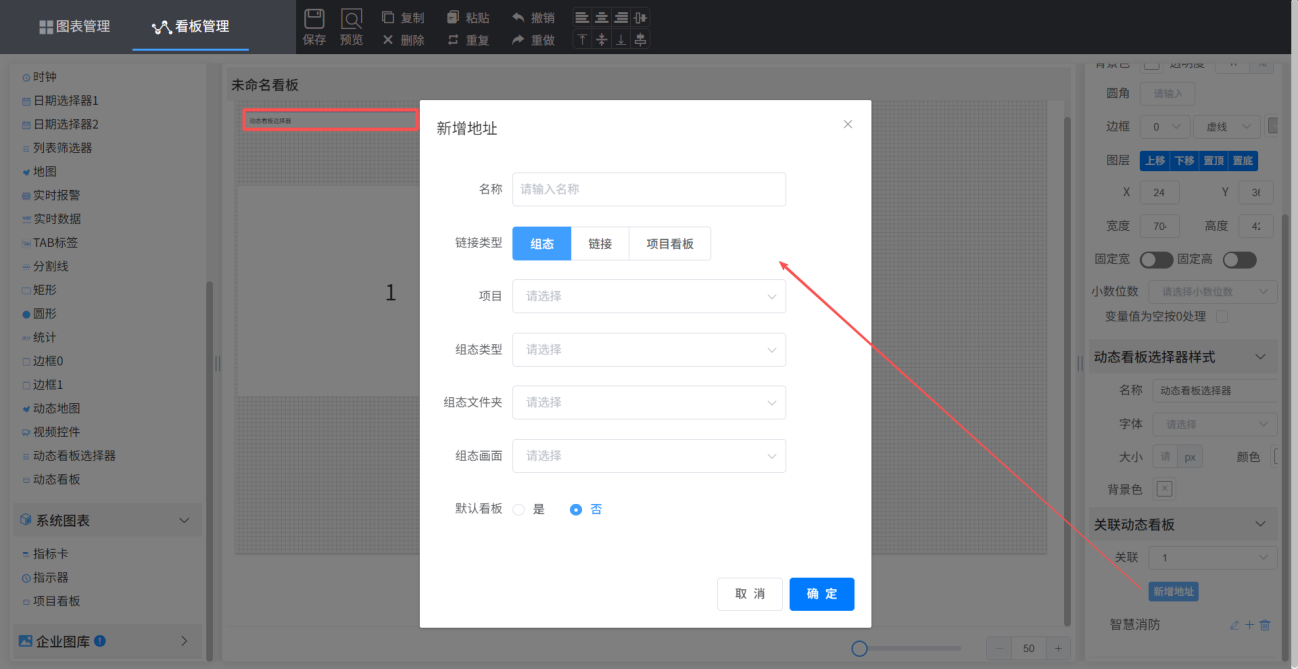Viewport: 1298px width, 669px height.
Task: Click the Undo (撤销) arrow icon
Action: point(518,18)
